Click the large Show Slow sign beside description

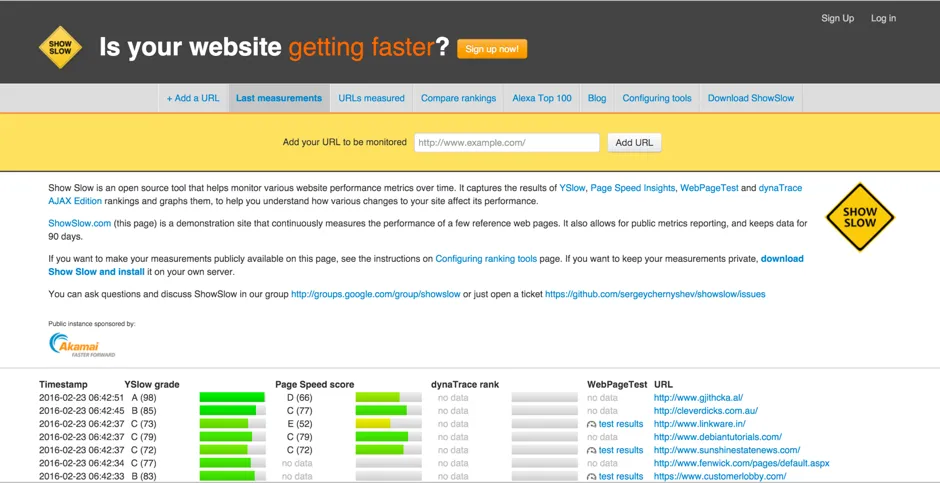[860, 217]
